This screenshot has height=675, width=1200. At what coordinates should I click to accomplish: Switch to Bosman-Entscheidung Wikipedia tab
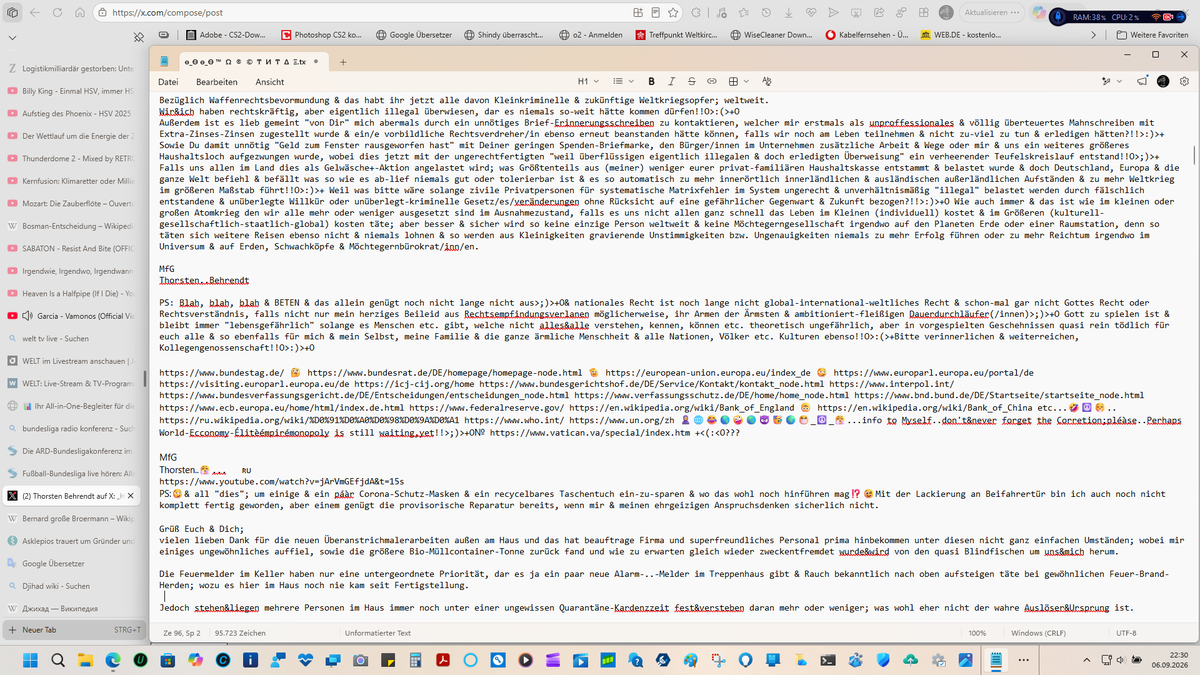pos(72,224)
